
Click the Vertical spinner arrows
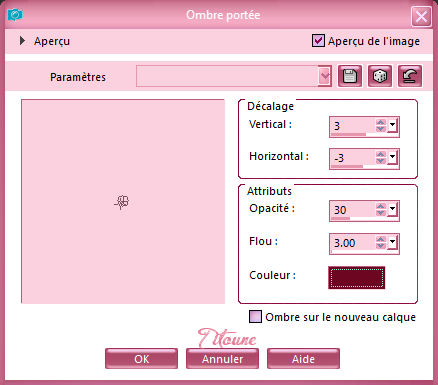[x=381, y=125]
